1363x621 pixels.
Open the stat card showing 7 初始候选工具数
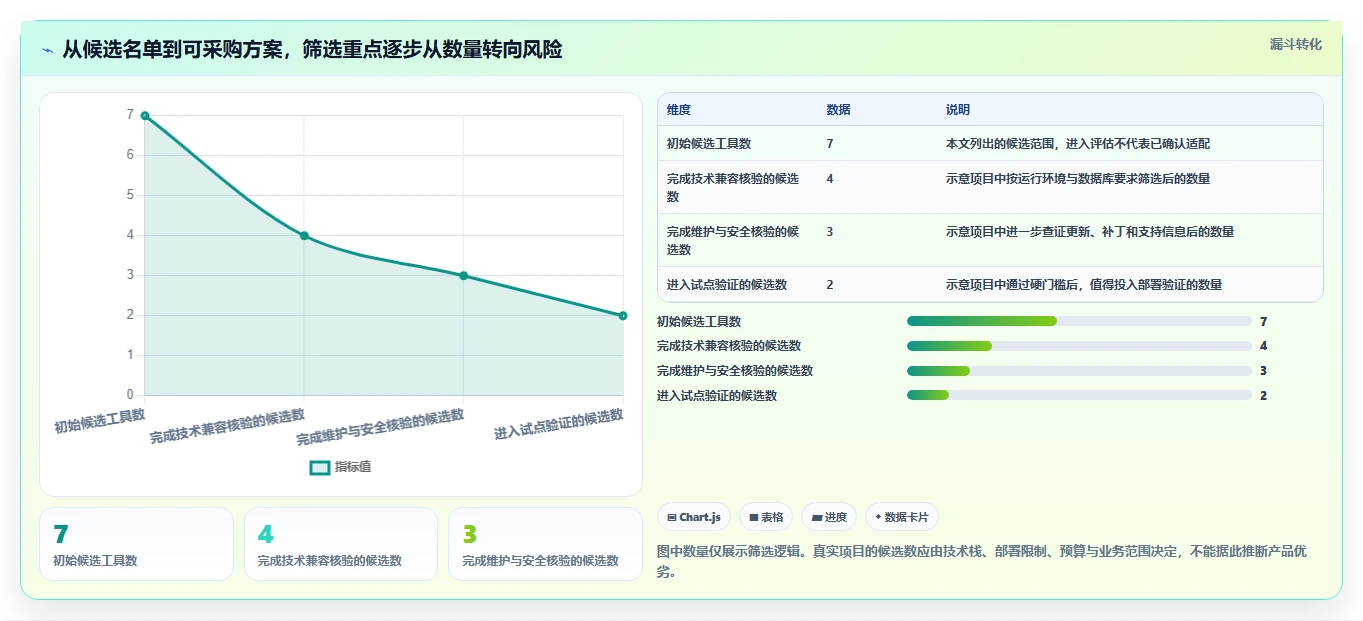click(136, 544)
